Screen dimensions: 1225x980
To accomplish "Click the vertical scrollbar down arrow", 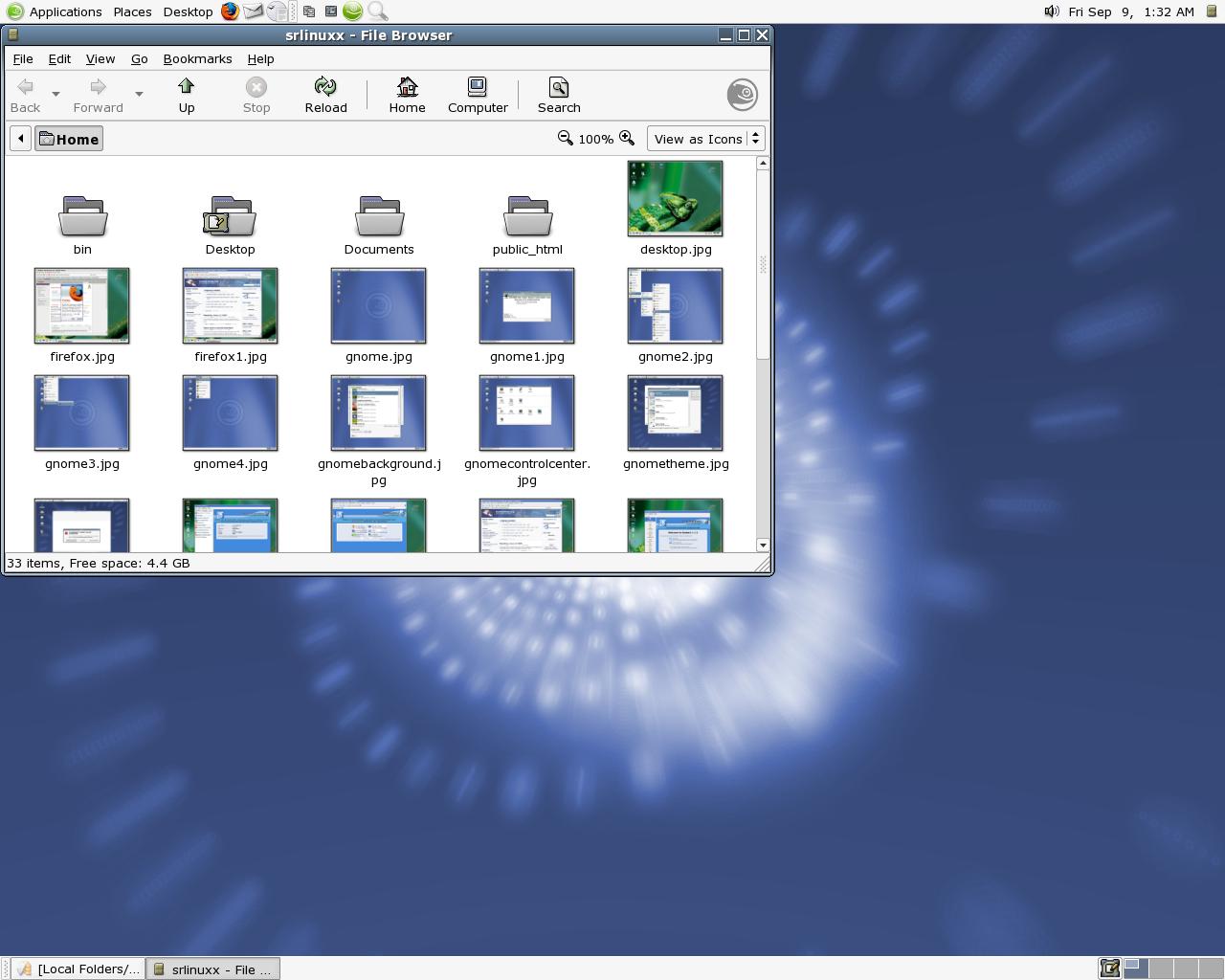I will click(x=763, y=545).
